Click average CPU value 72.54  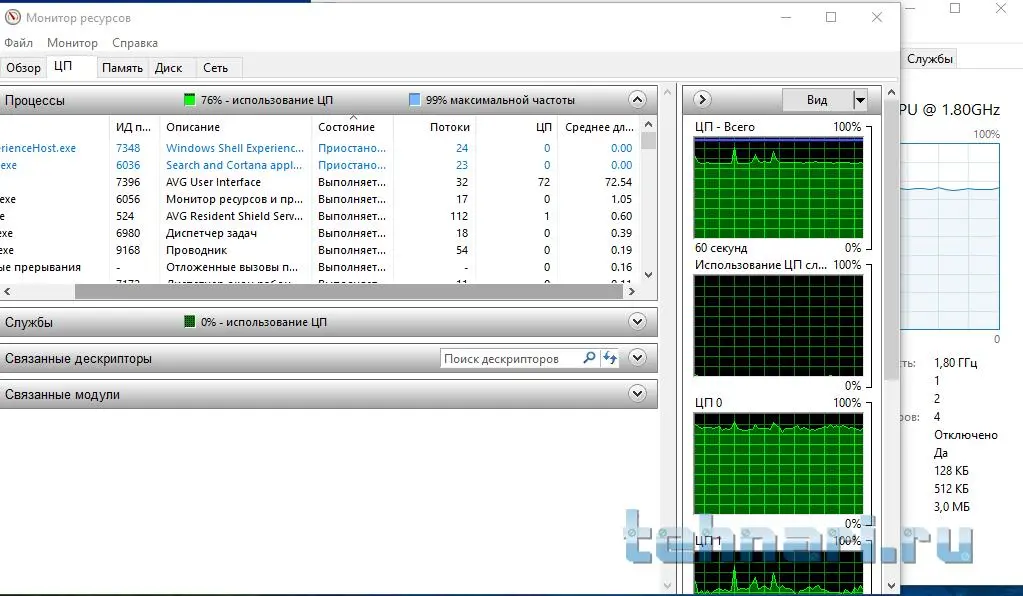pyautogui.click(x=618, y=182)
